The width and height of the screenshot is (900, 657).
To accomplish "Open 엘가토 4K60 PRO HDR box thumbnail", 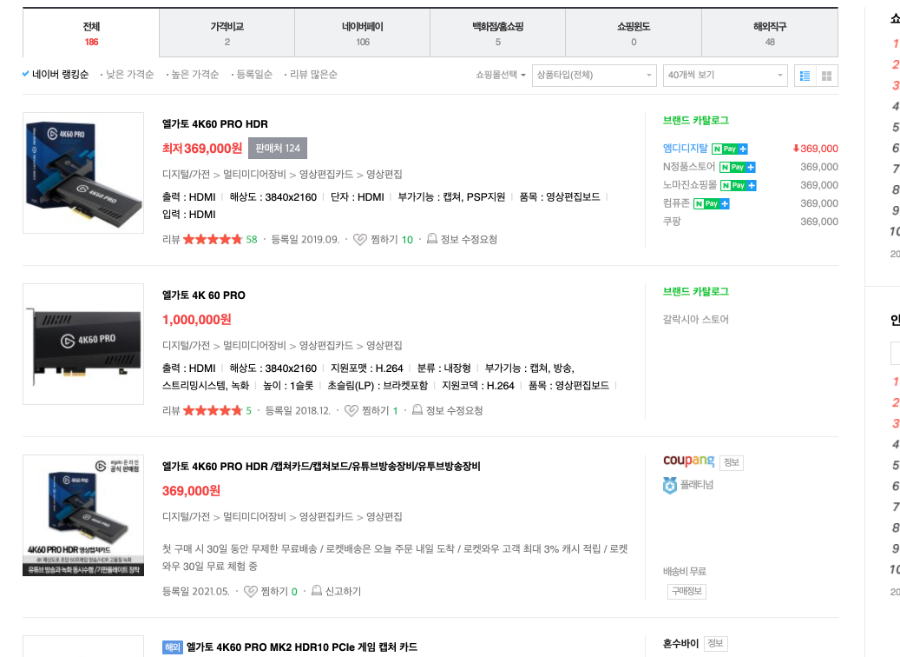I will (x=83, y=173).
